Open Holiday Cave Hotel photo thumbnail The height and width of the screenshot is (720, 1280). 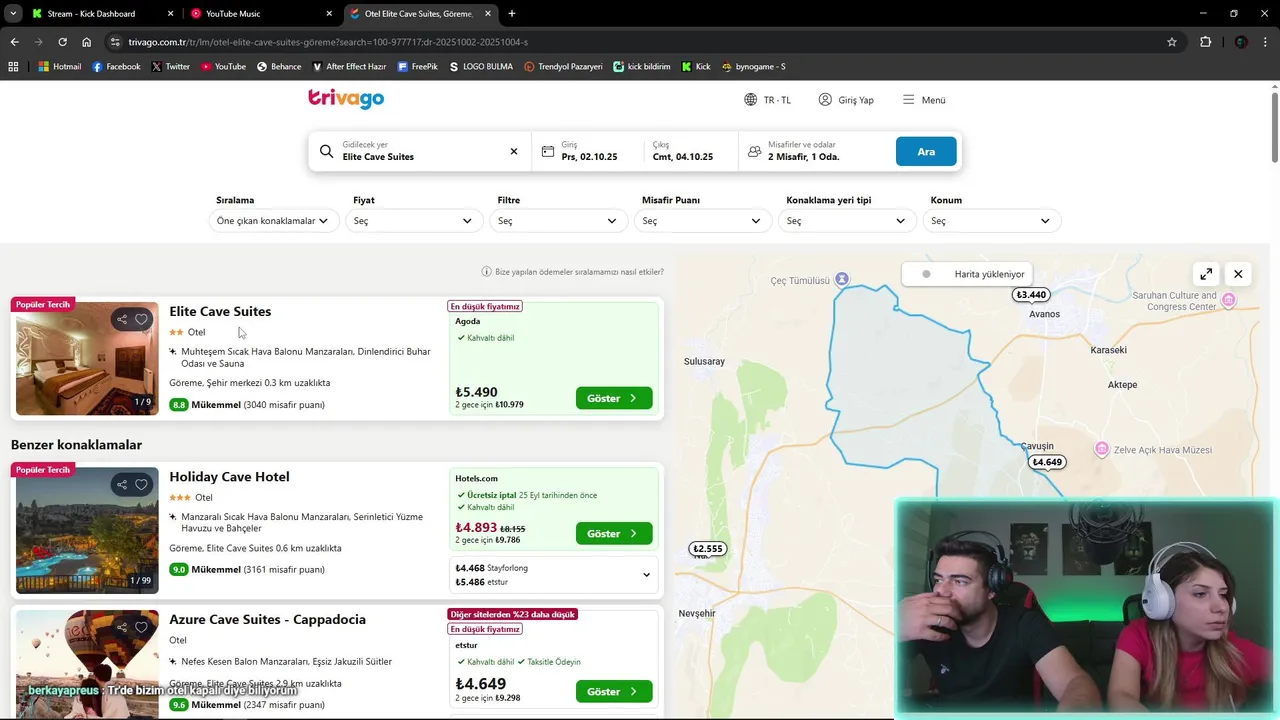point(87,530)
